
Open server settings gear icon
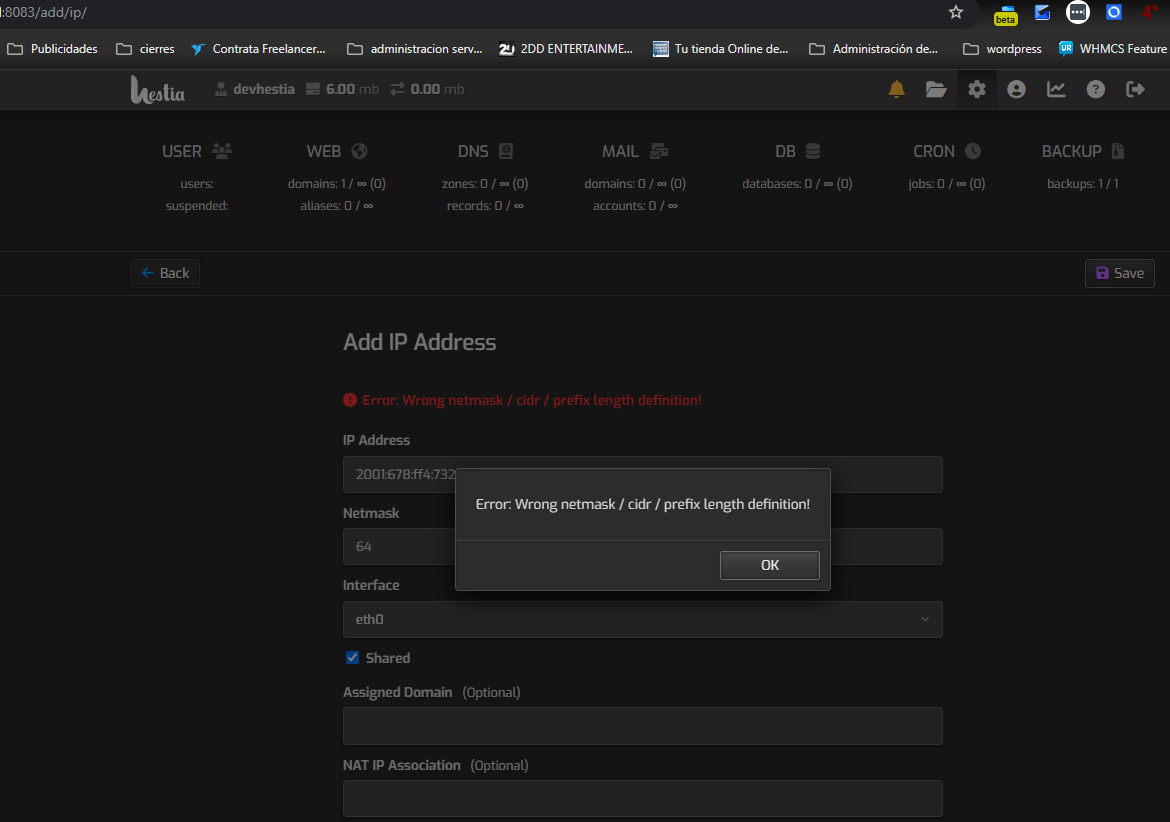(x=977, y=90)
